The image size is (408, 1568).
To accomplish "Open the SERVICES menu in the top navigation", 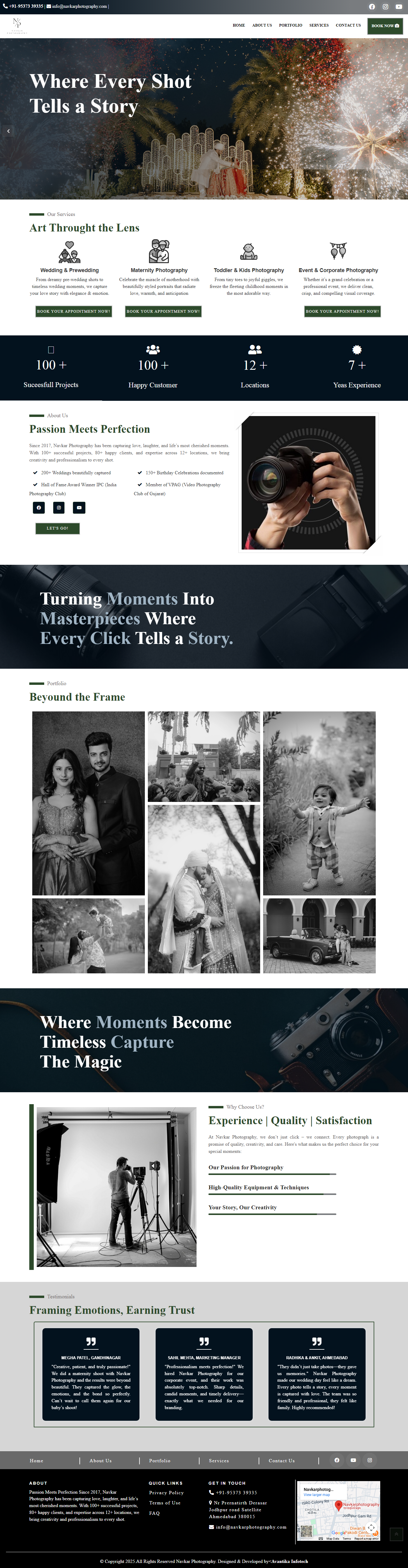I will [x=318, y=26].
